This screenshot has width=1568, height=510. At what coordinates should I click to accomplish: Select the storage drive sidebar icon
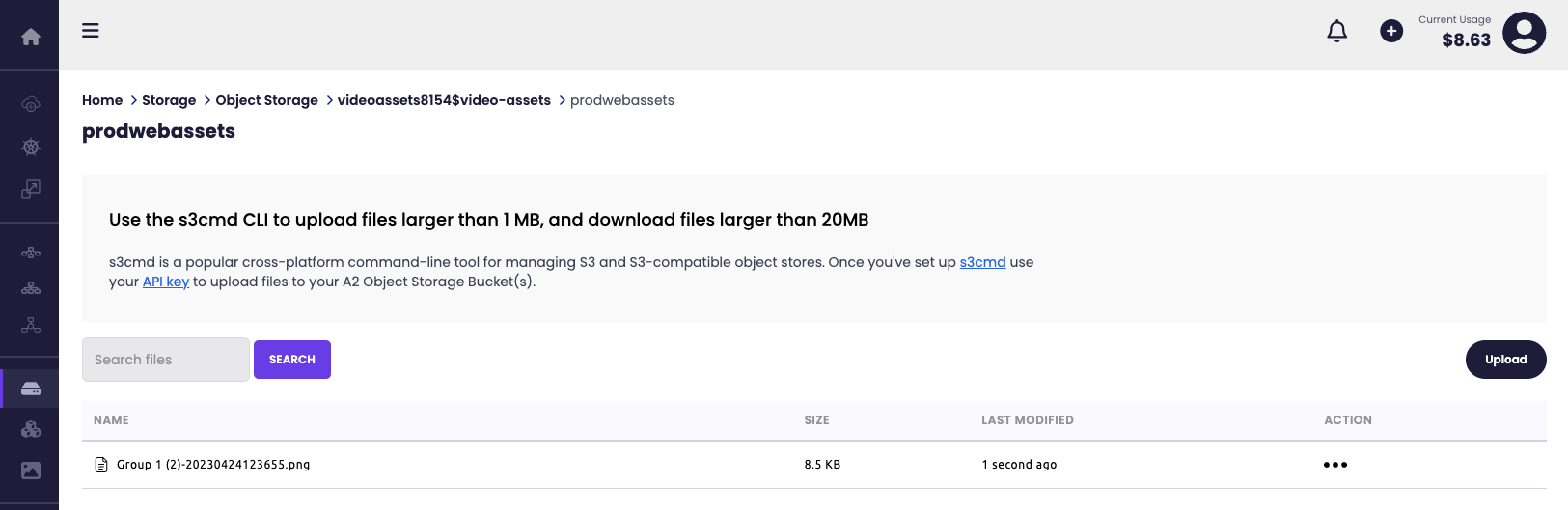[x=31, y=389]
